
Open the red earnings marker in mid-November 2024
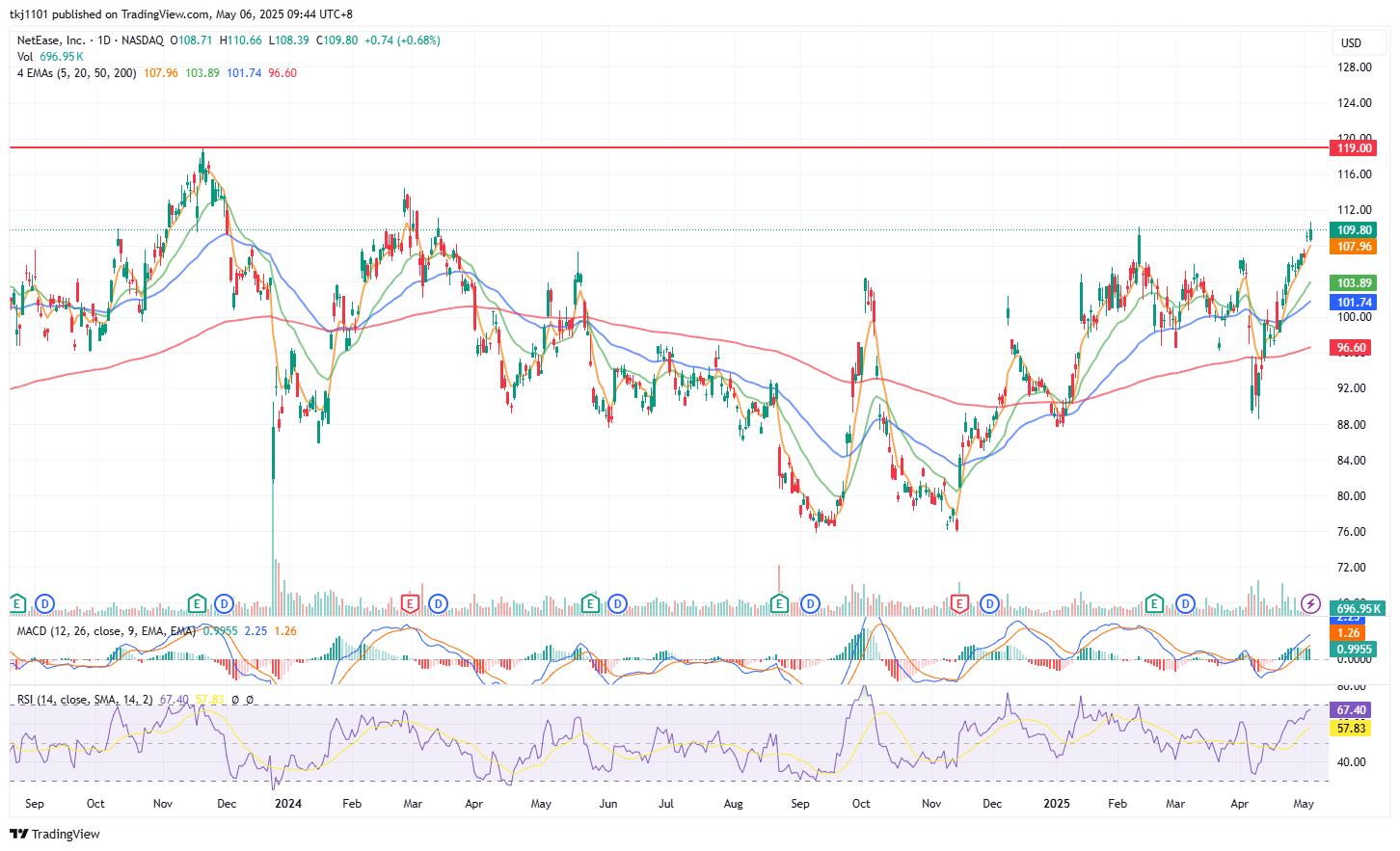(x=959, y=604)
